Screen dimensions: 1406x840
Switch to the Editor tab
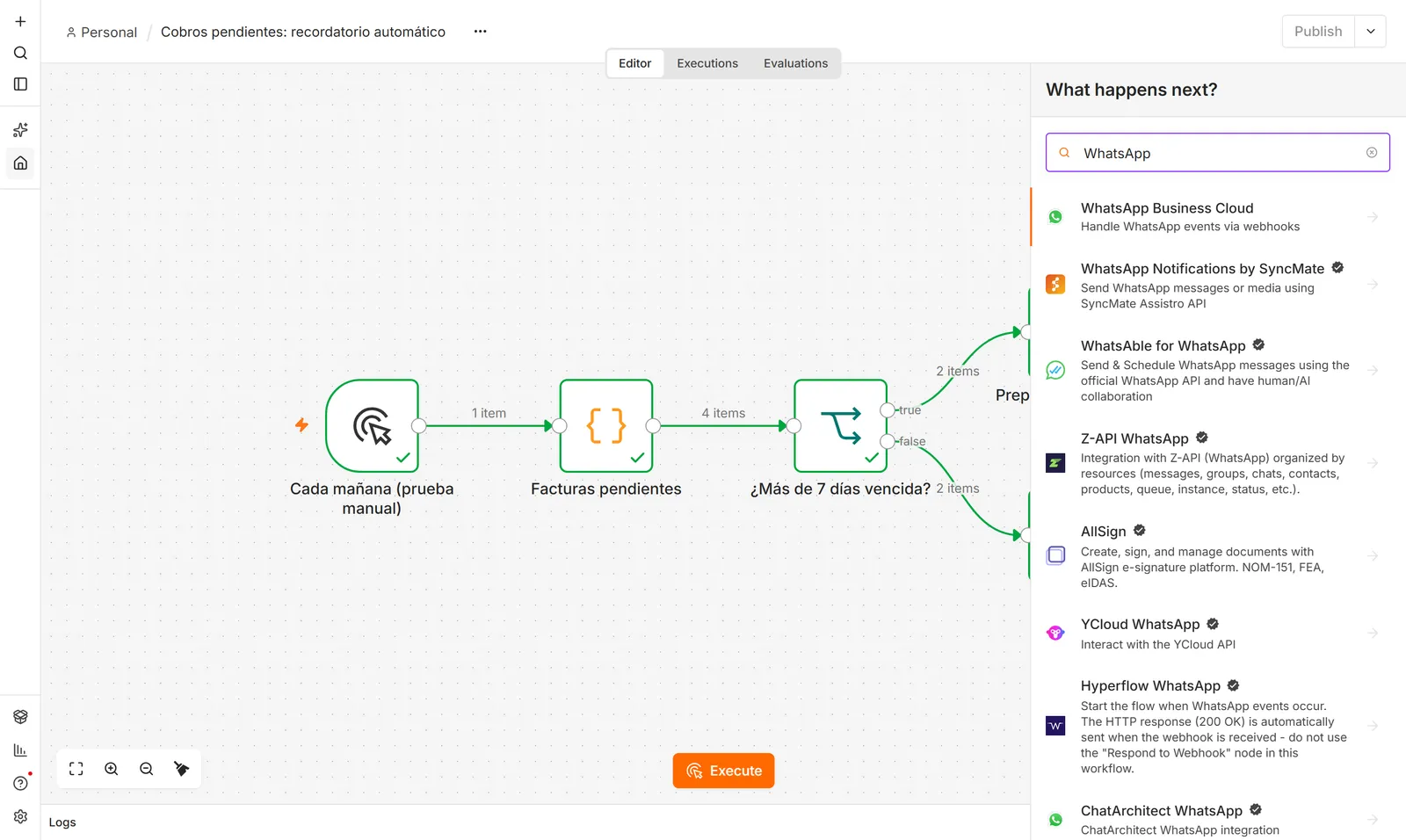[x=634, y=63]
